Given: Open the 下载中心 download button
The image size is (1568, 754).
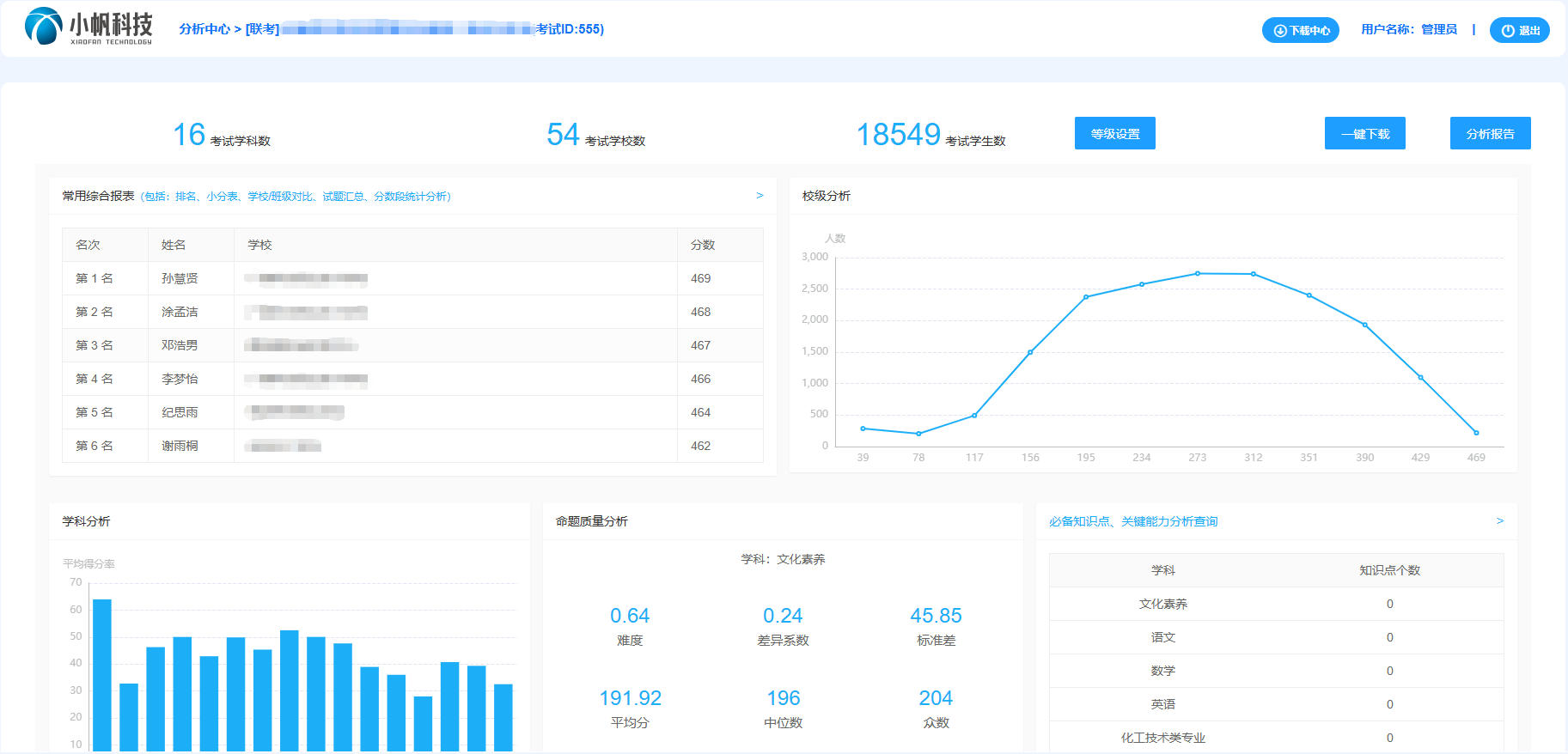Looking at the screenshot, I should click(1300, 30).
